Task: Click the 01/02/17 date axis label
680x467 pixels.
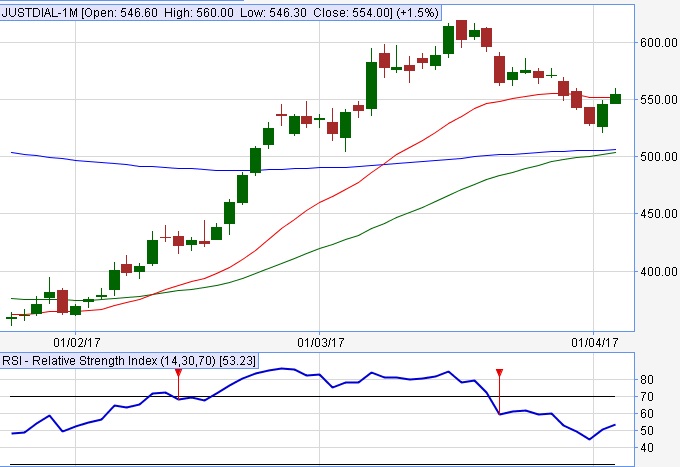Action: (77, 343)
